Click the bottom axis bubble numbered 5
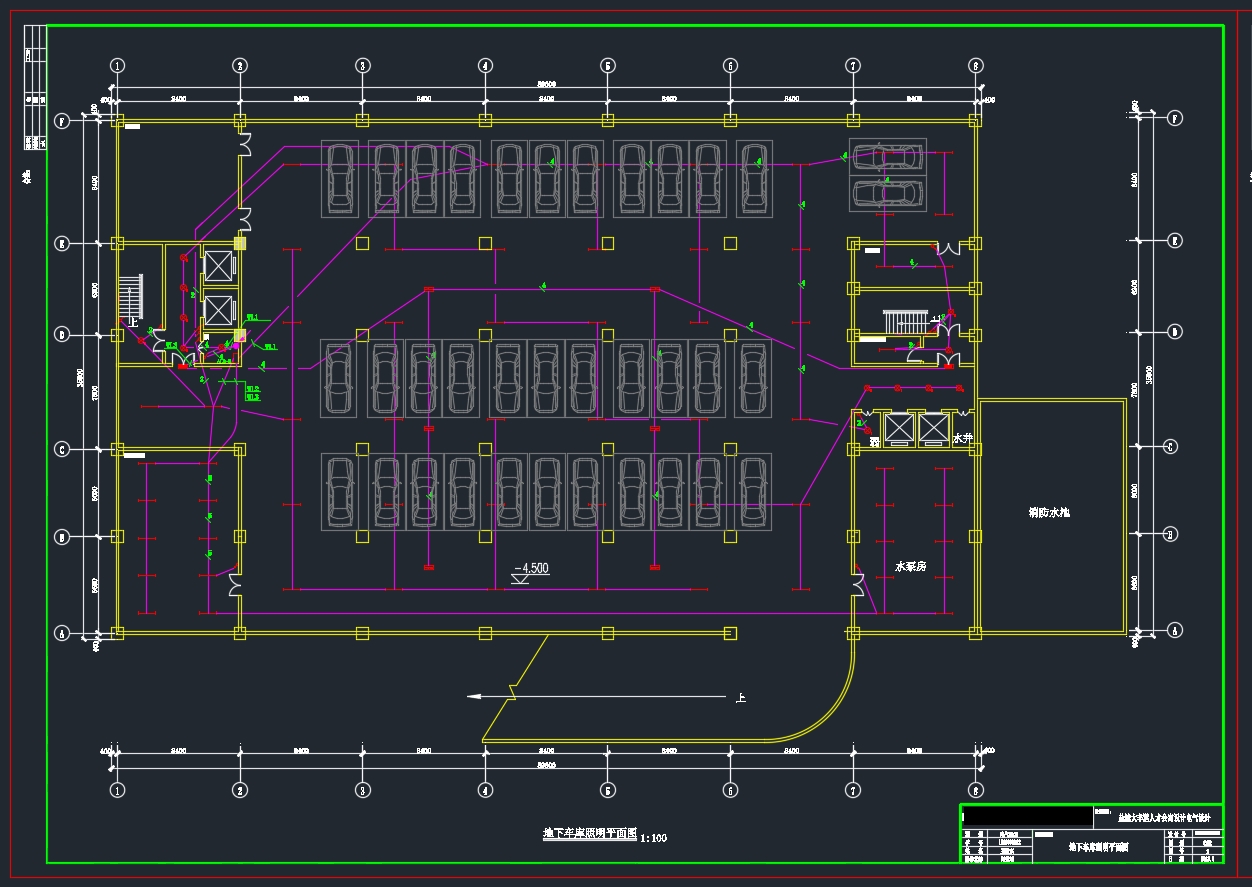Viewport: 1252px width, 887px height. 608,790
